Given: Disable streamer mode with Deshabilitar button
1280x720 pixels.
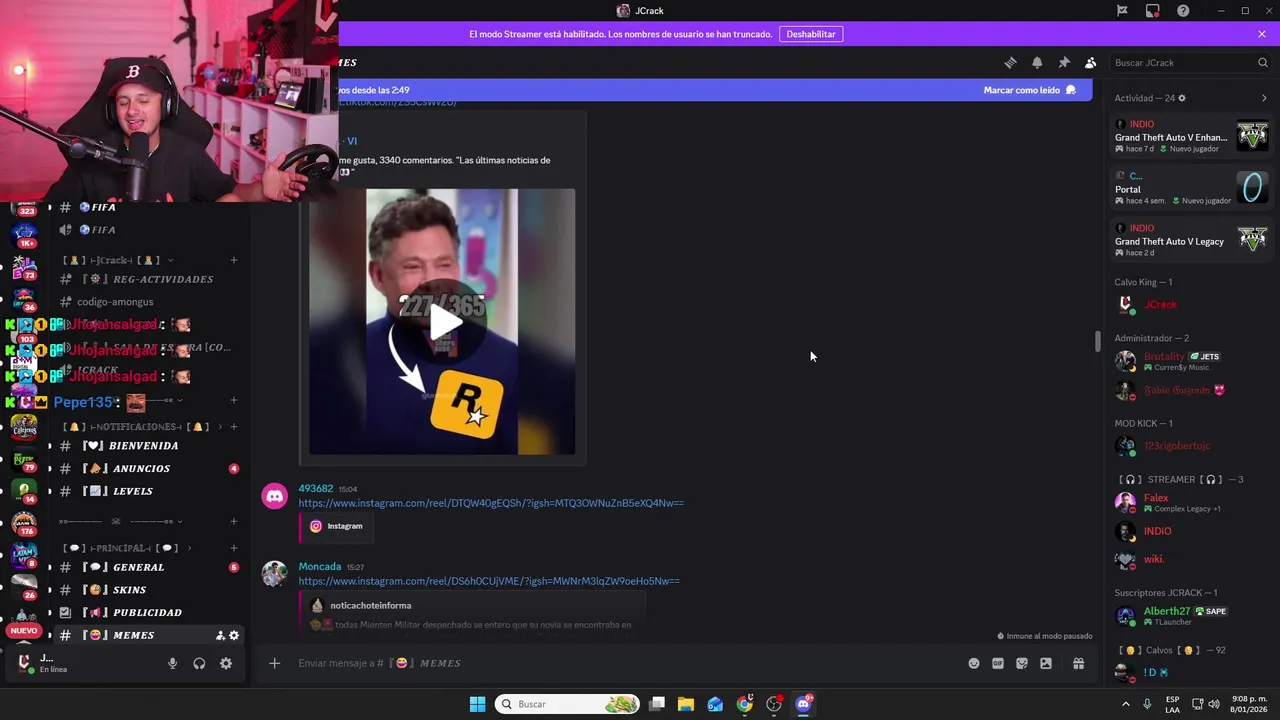Looking at the screenshot, I should pos(811,34).
